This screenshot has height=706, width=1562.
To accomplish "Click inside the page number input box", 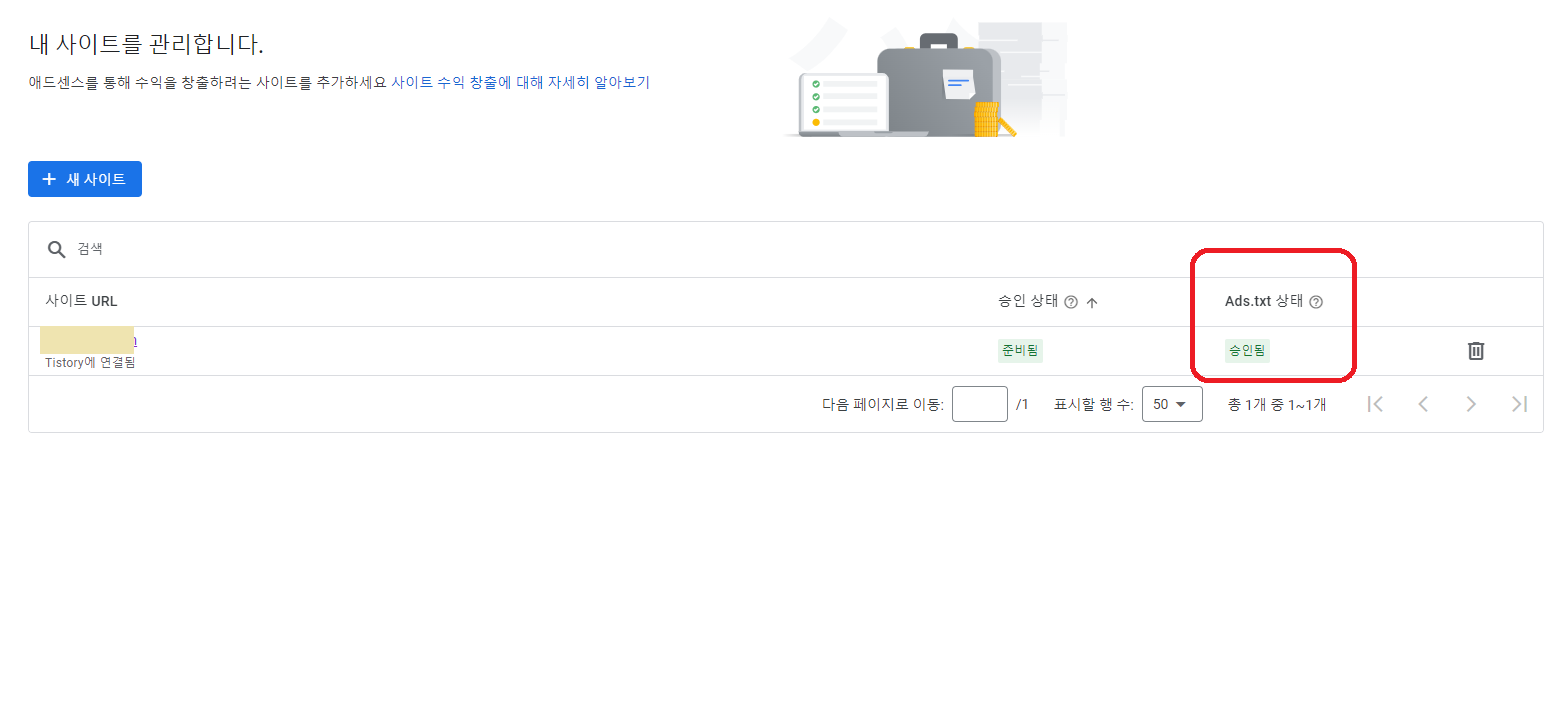I will (979, 403).
